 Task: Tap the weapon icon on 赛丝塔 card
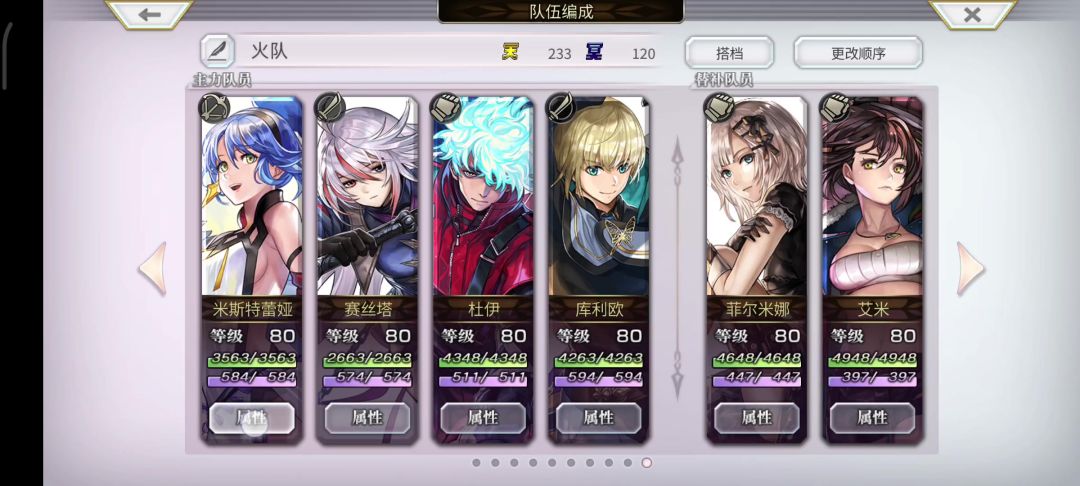(330, 108)
